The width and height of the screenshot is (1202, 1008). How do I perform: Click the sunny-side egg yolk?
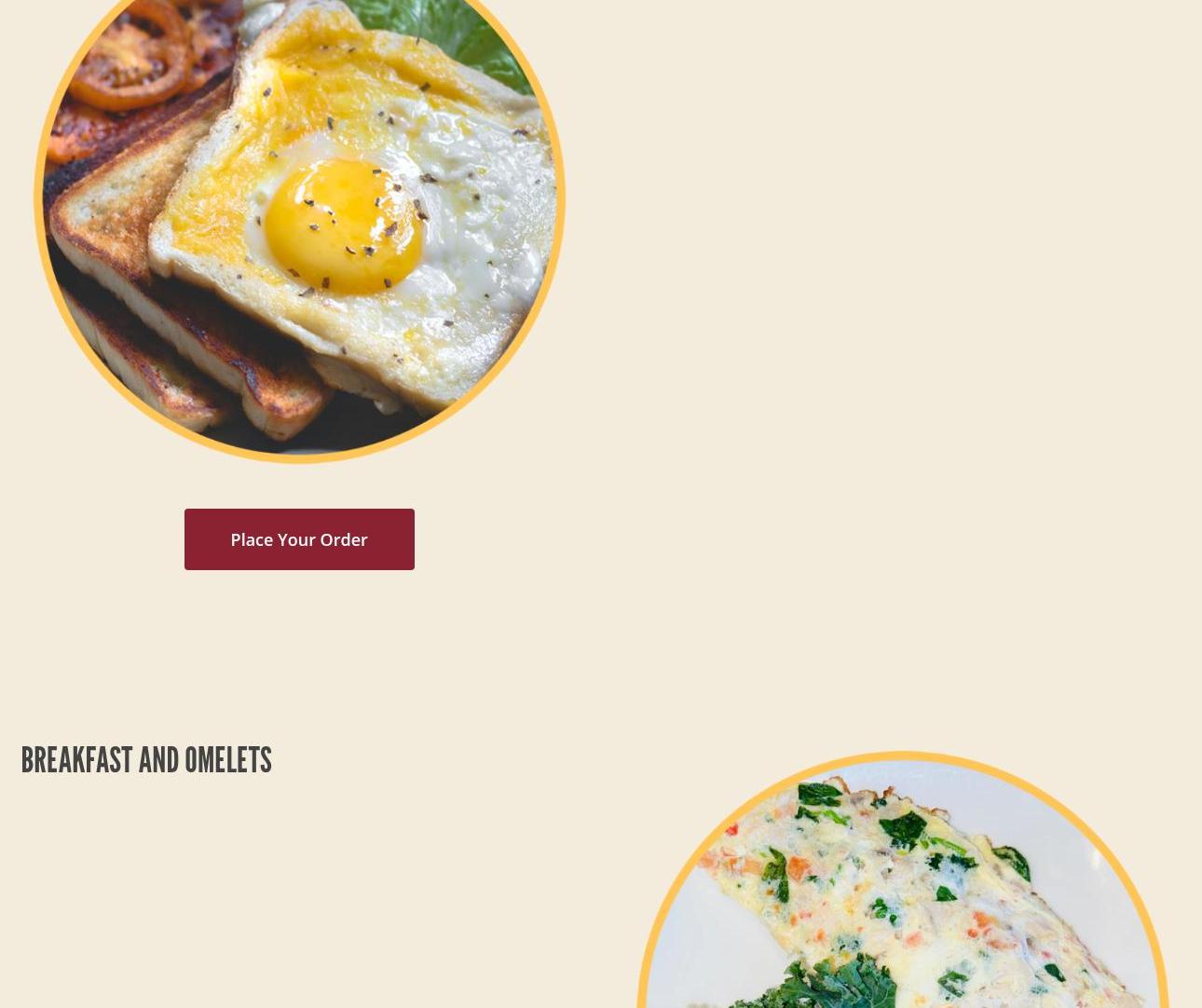[343, 225]
